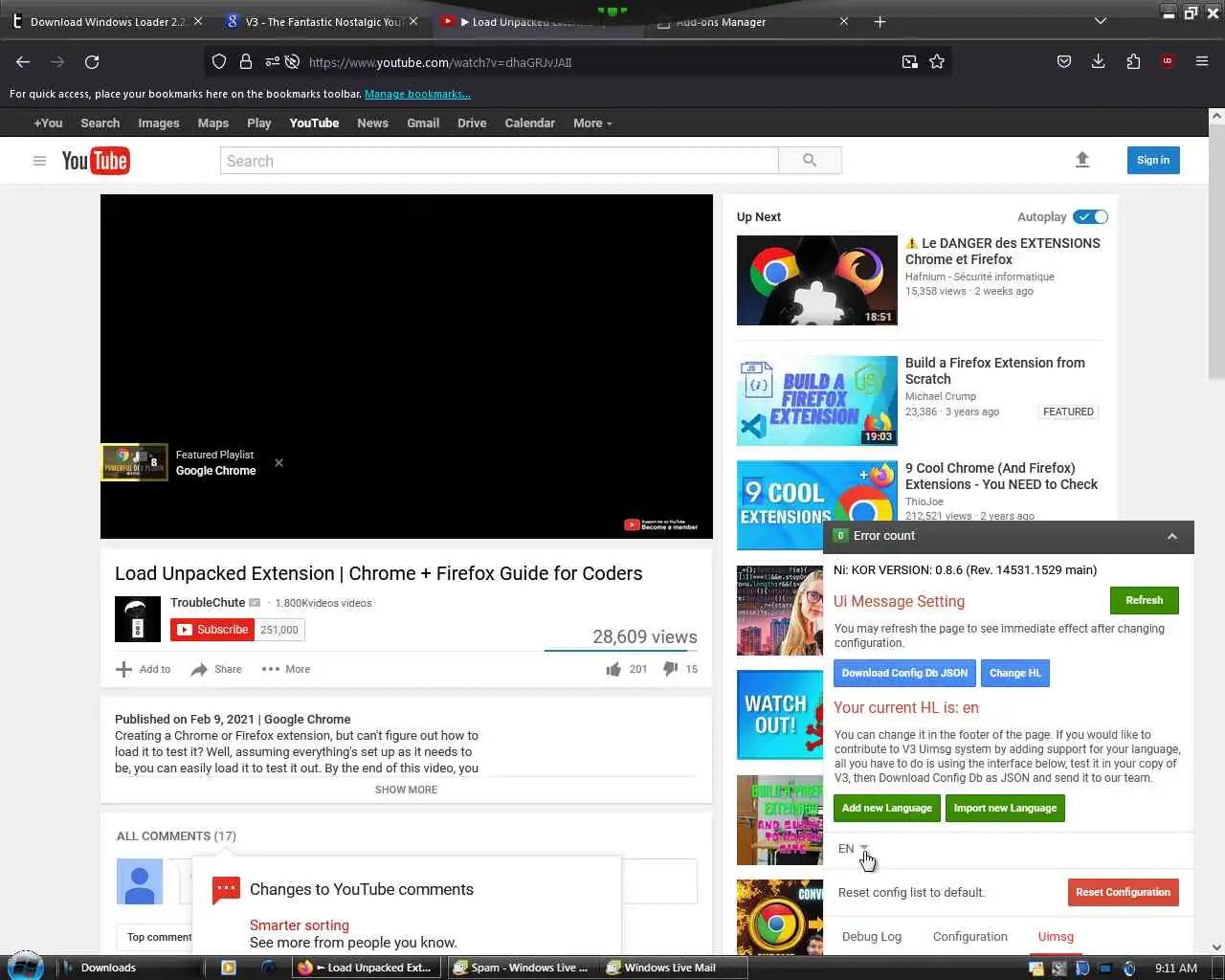1225x980 pixels.
Task: Dislike the video with thumbs down
Action: point(671,669)
